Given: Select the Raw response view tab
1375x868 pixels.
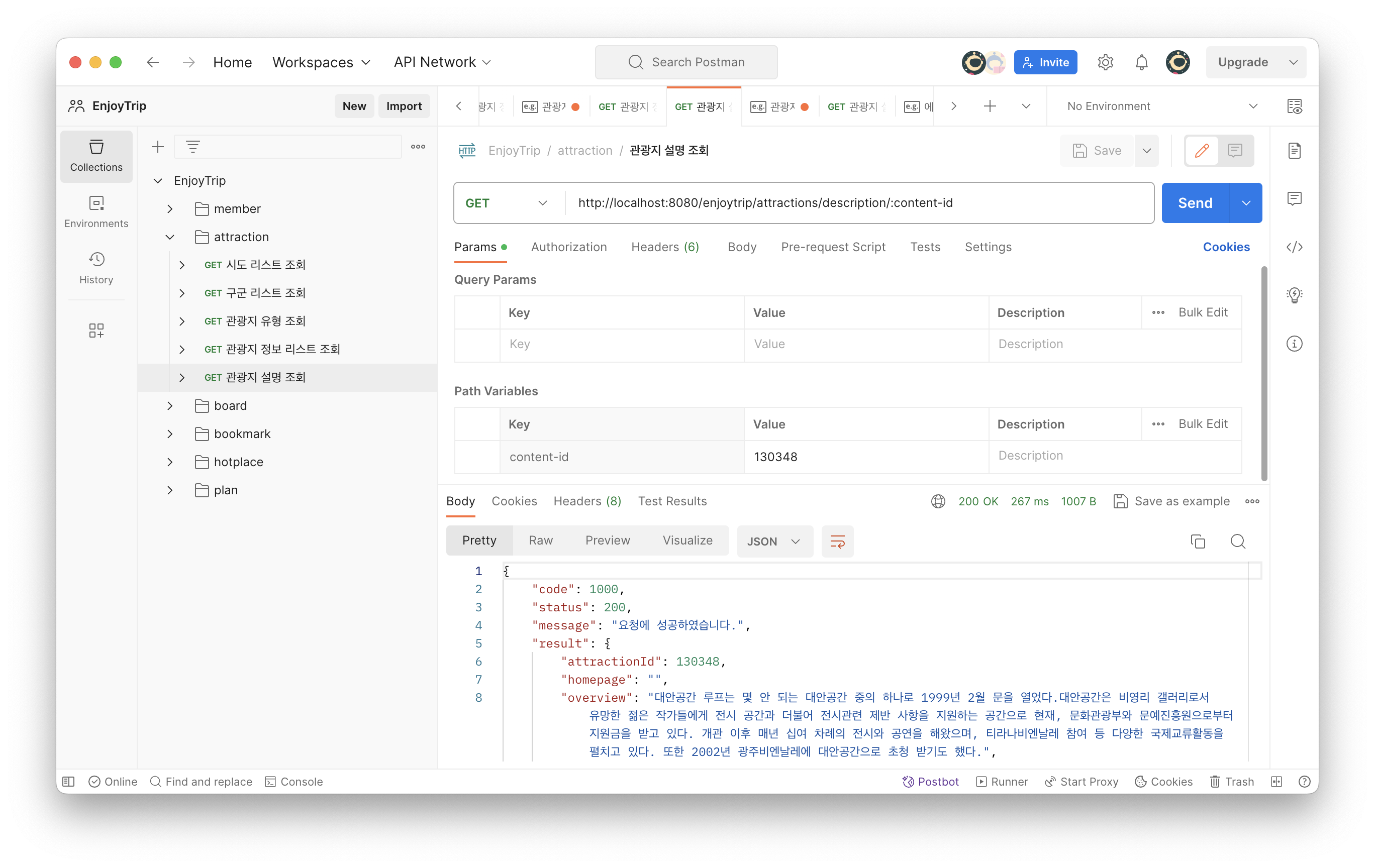Looking at the screenshot, I should point(540,540).
